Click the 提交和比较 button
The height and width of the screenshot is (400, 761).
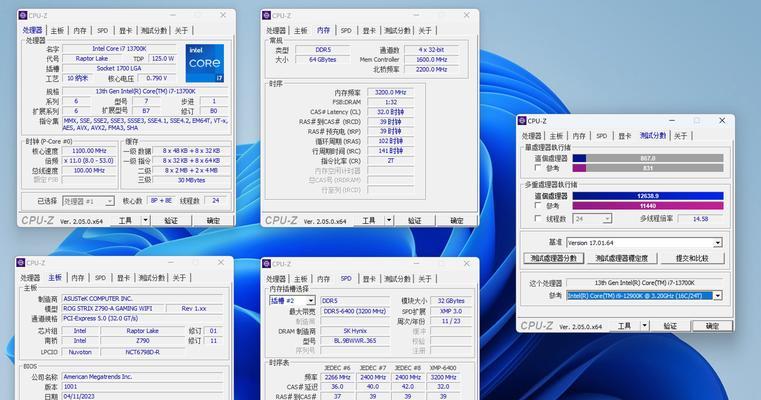point(692,258)
